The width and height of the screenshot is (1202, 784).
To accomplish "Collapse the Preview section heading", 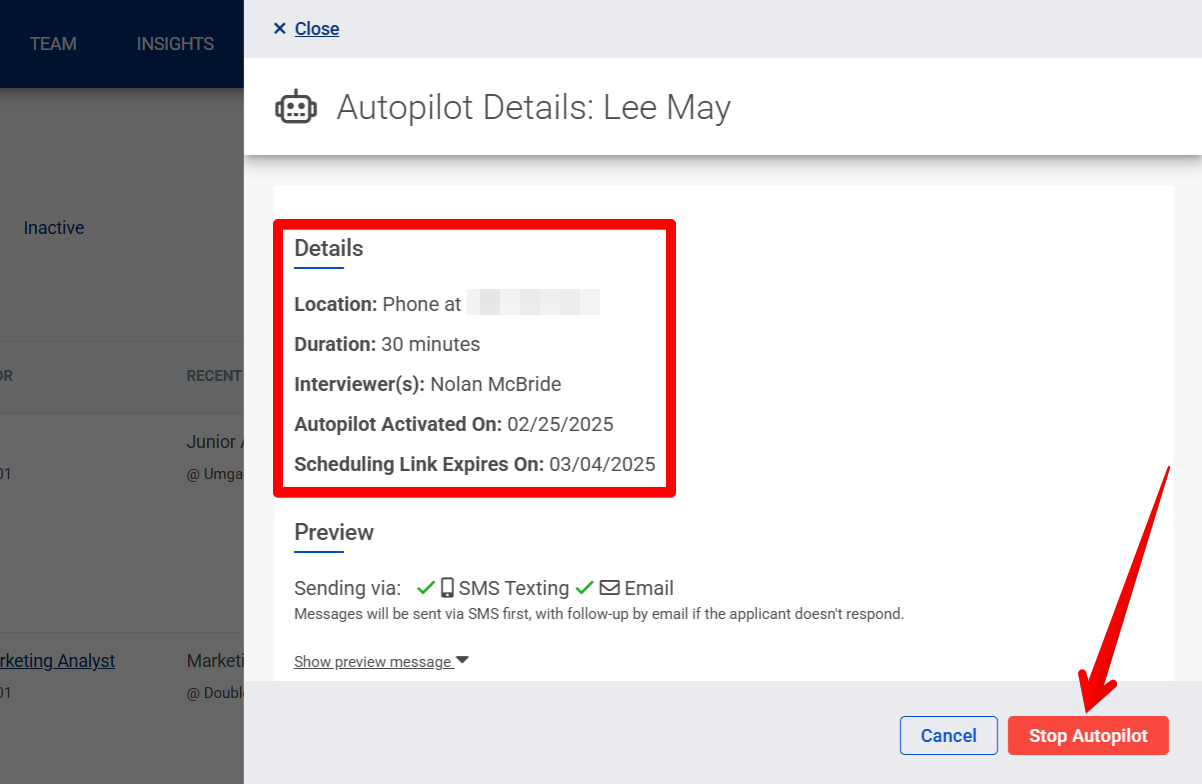I will [334, 532].
